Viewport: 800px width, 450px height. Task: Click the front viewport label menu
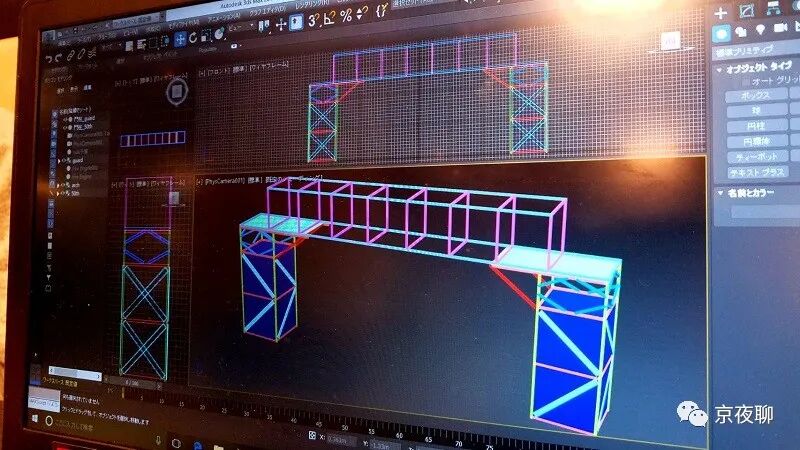pyautogui.click(x=244, y=68)
